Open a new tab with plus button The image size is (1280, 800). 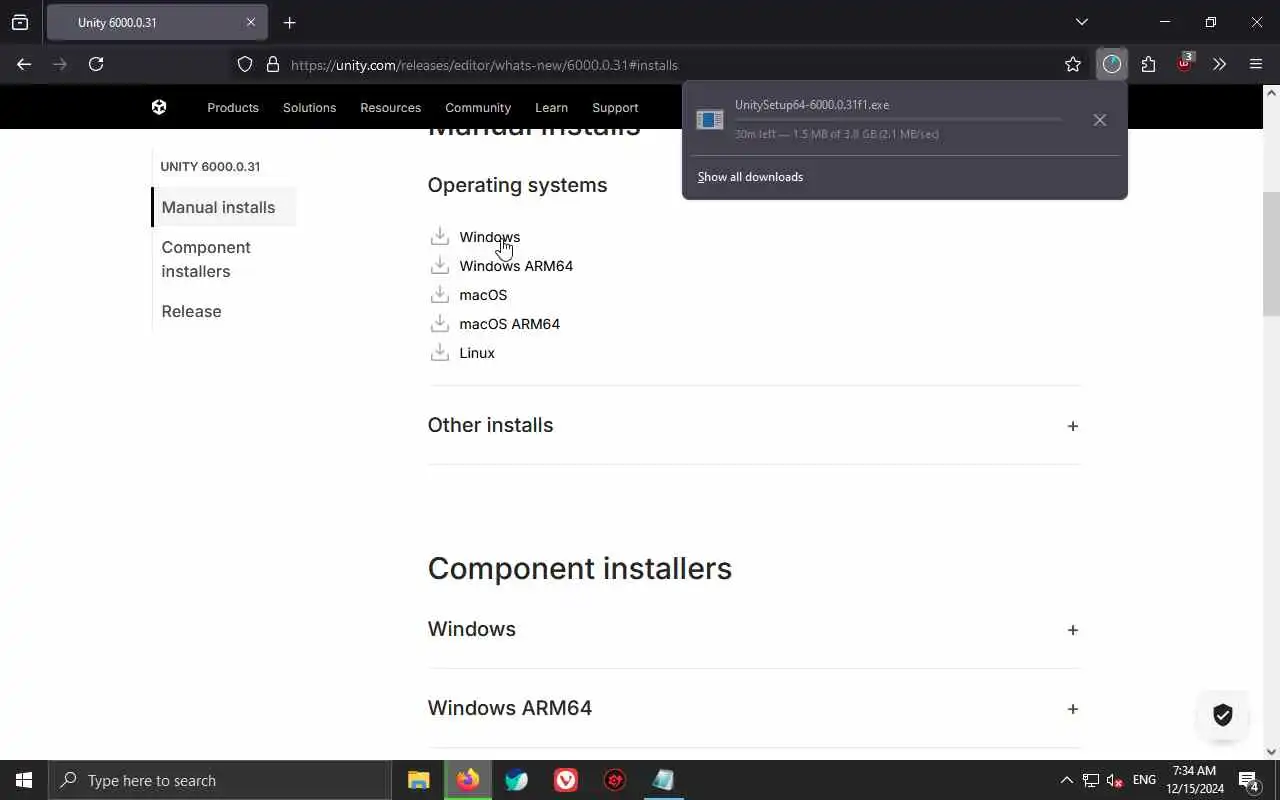[289, 22]
